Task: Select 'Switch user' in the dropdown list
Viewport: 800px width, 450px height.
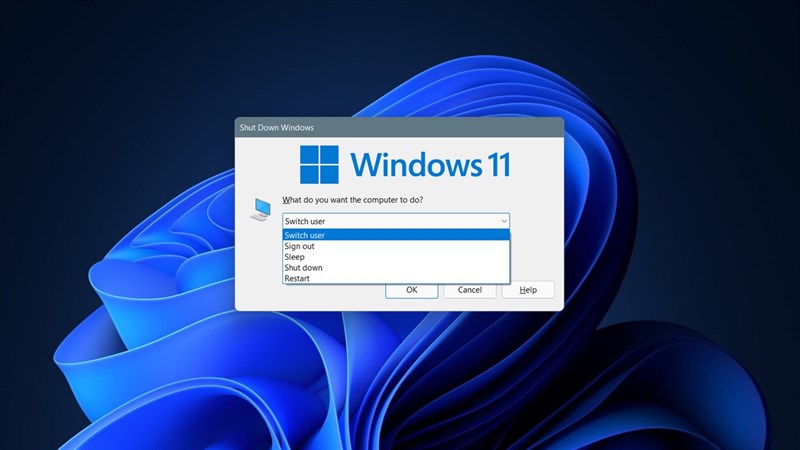Action: pyautogui.click(x=396, y=235)
